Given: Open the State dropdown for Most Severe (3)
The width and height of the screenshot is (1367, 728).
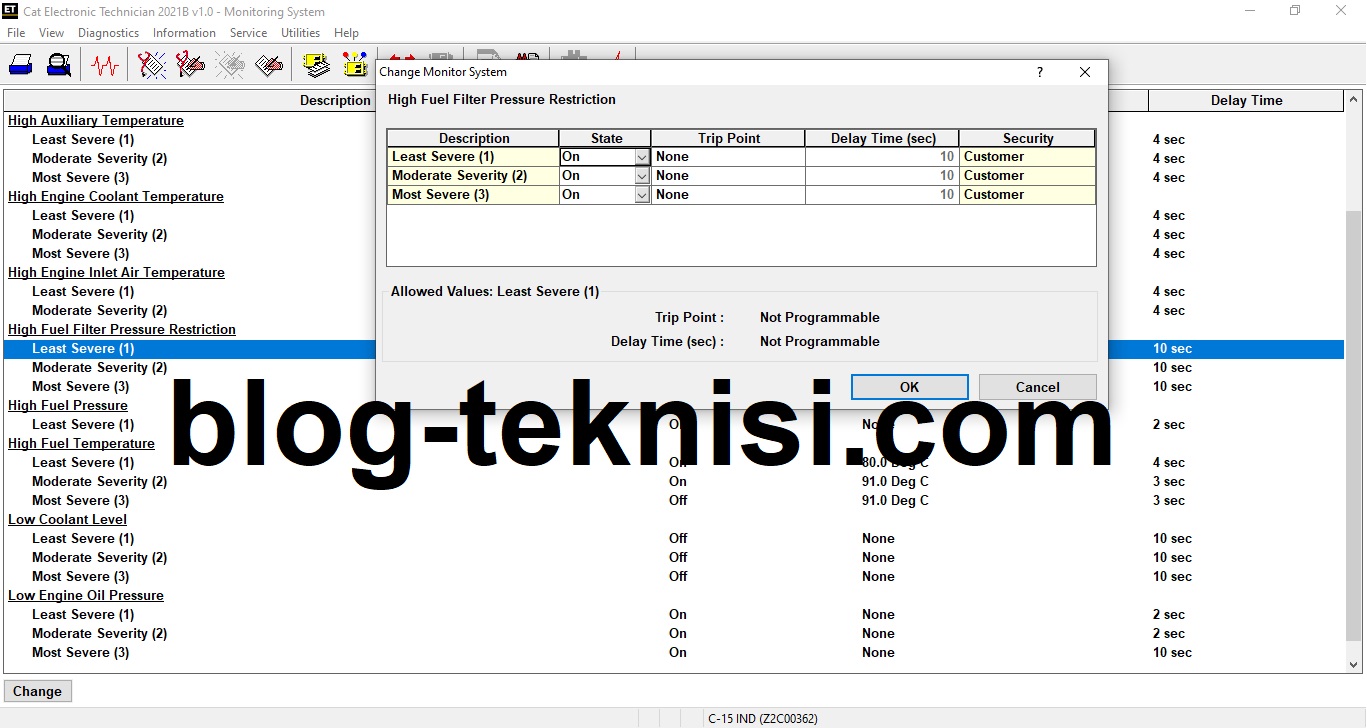Looking at the screenshot, I should [x=641, y=194].
